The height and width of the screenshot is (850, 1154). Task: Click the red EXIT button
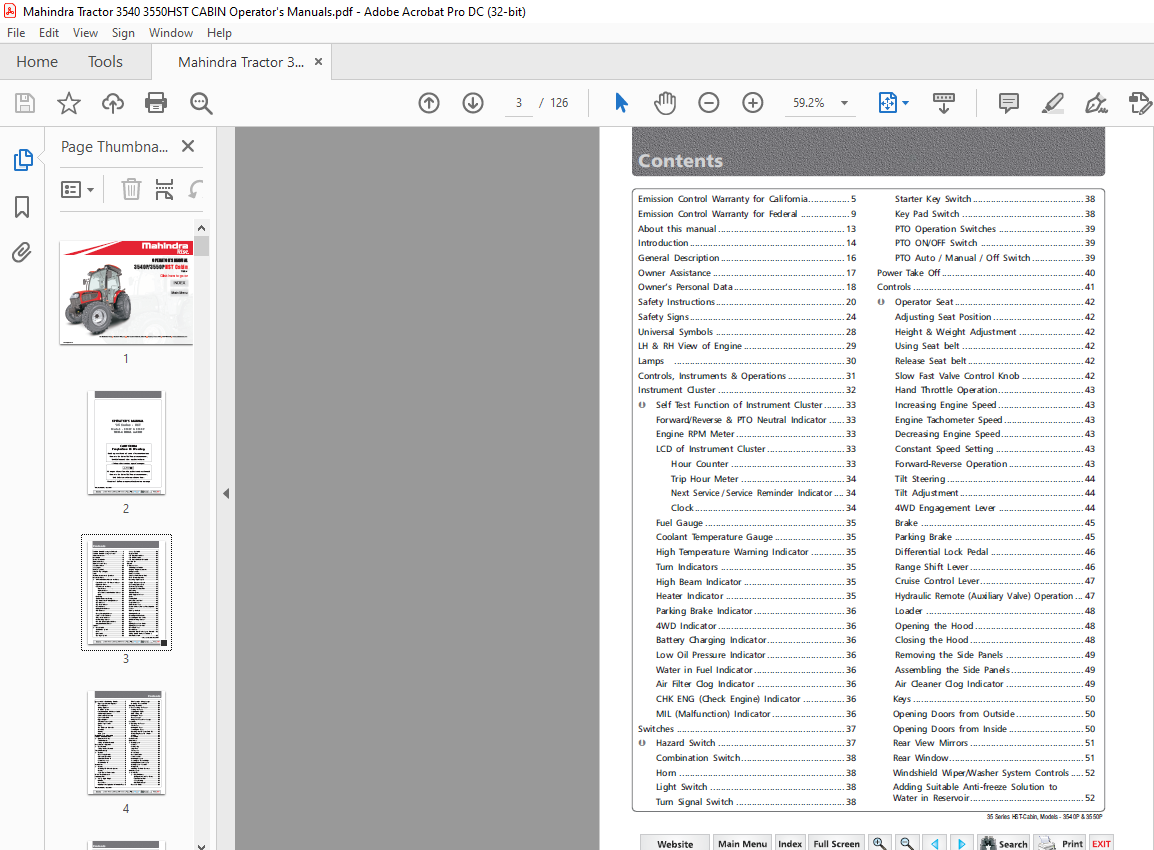click(x=1101, y=843)
